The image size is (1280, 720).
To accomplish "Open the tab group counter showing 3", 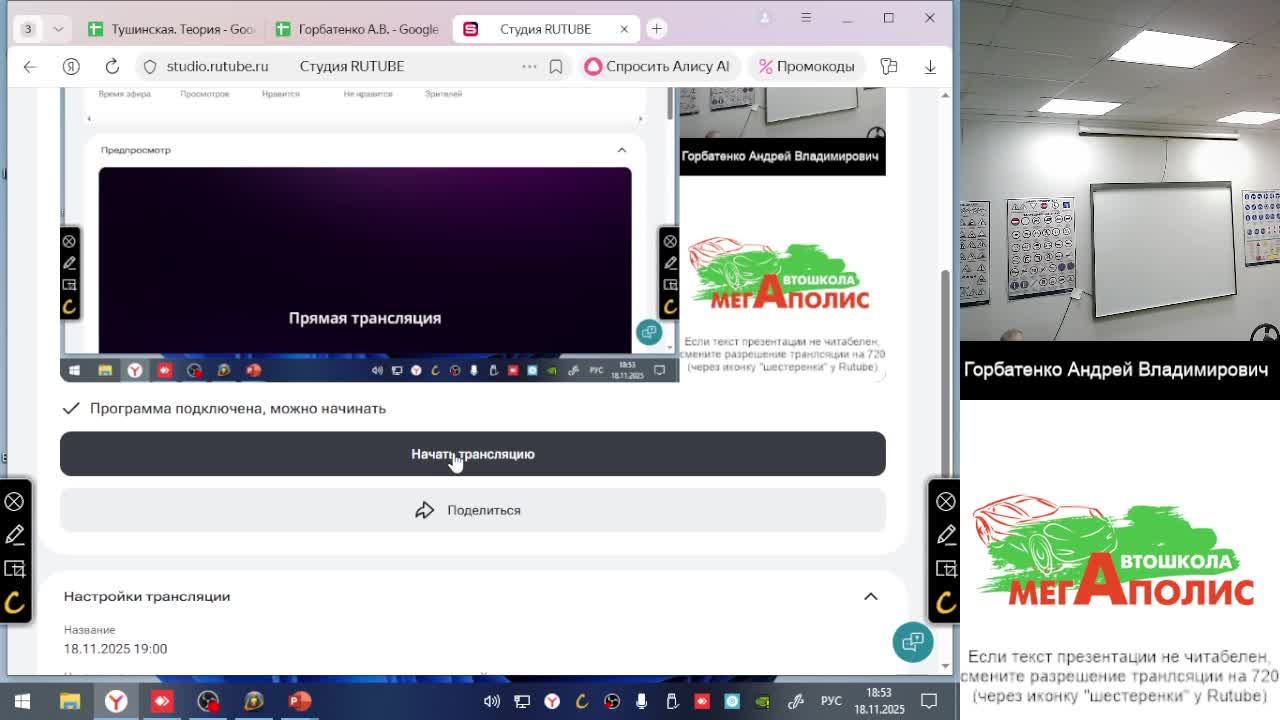I will click(28, 29).
